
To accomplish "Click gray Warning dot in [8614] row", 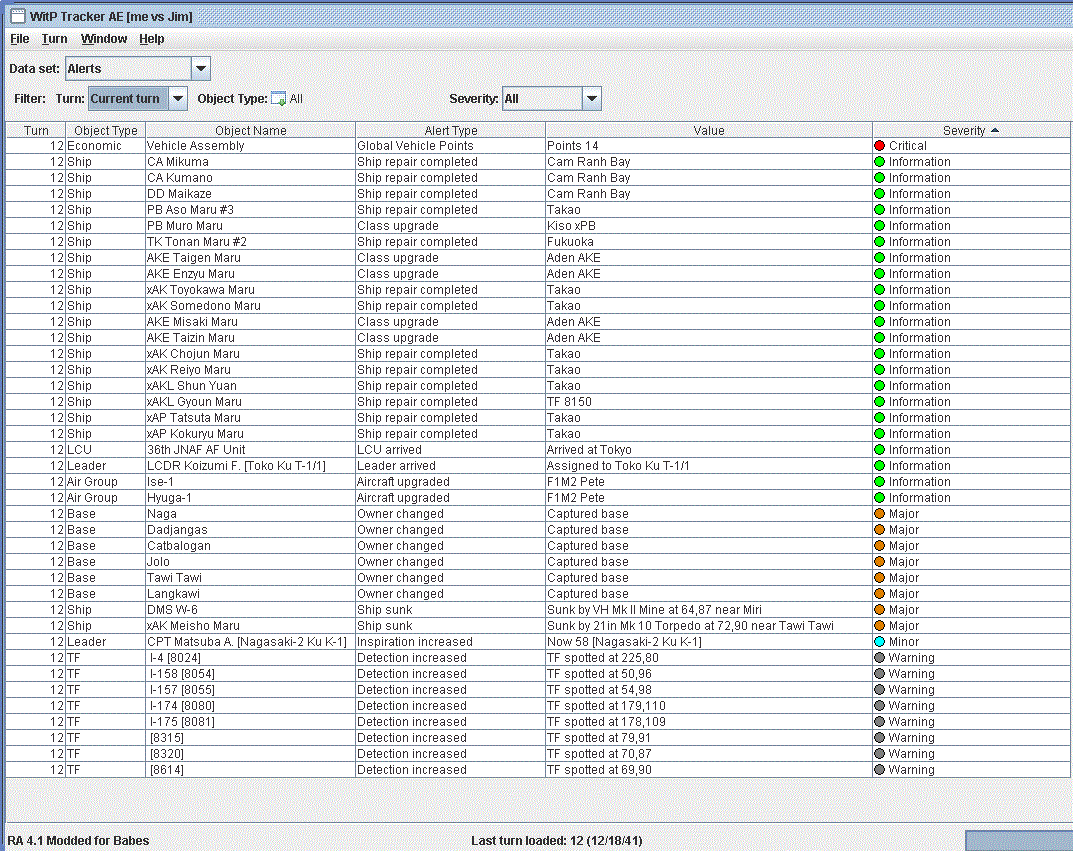I will [880, 770].
